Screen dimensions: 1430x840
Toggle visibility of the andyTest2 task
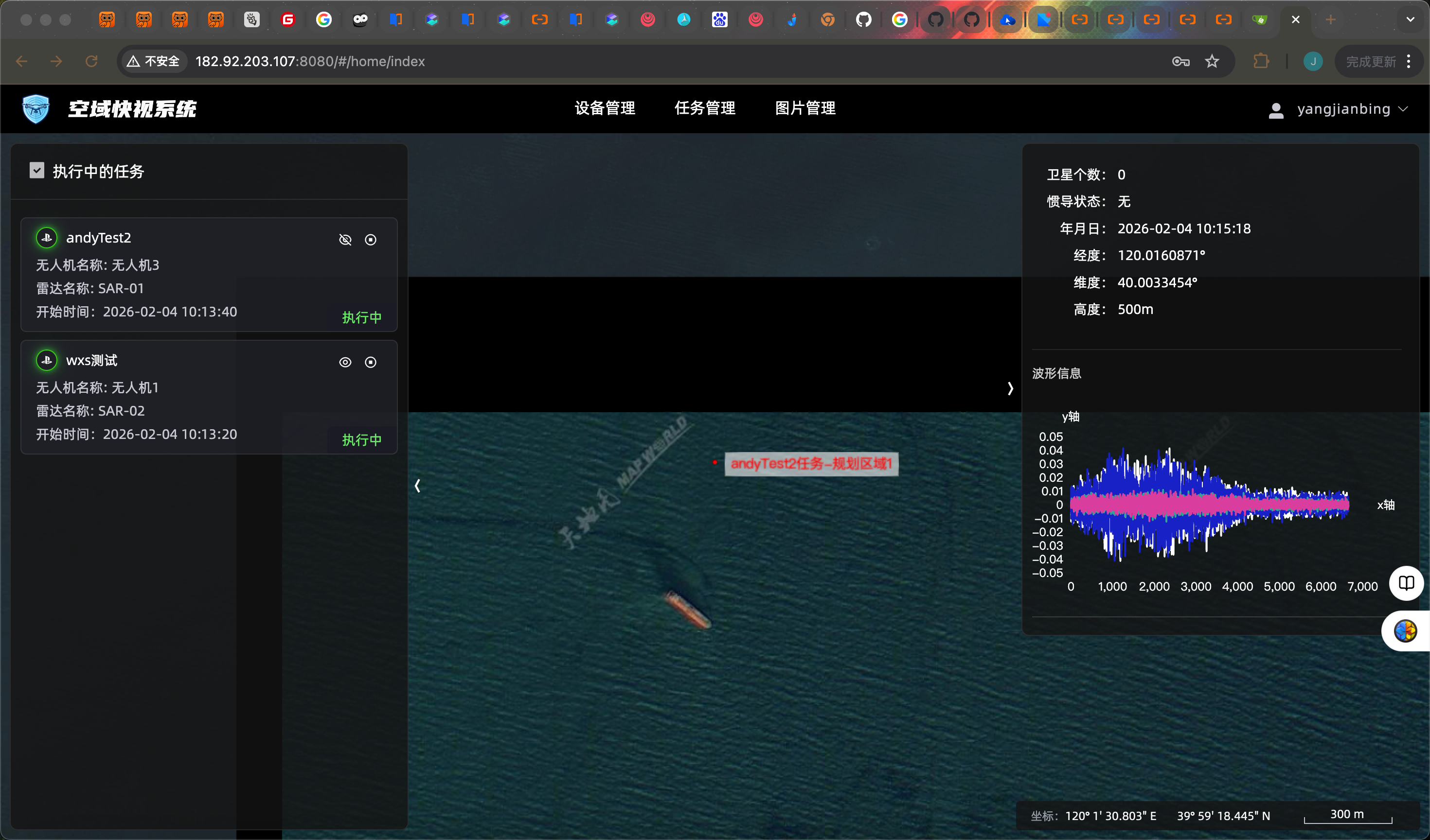(345, 240)
